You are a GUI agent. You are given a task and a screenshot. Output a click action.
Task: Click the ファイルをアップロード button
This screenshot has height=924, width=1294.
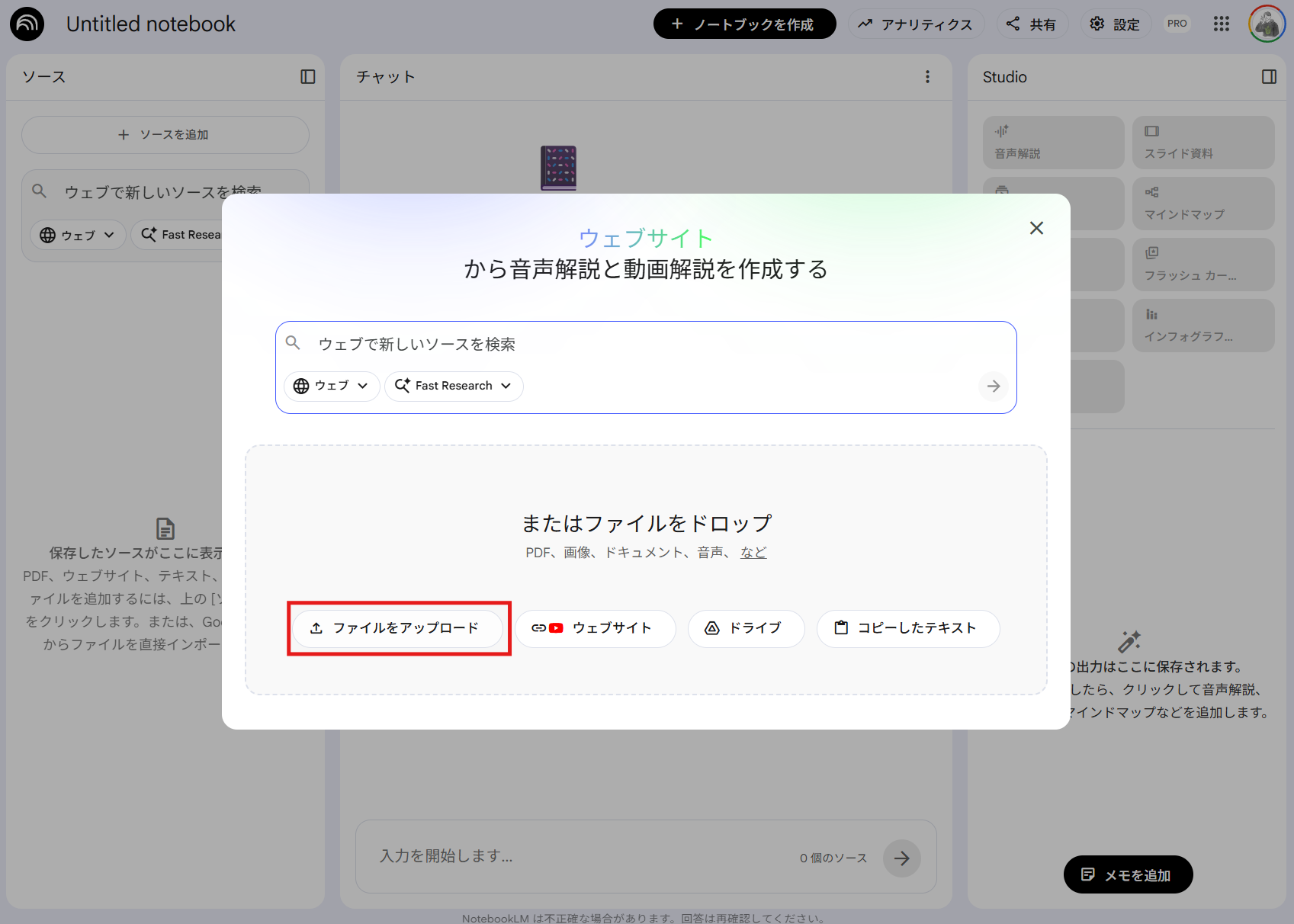399,628
